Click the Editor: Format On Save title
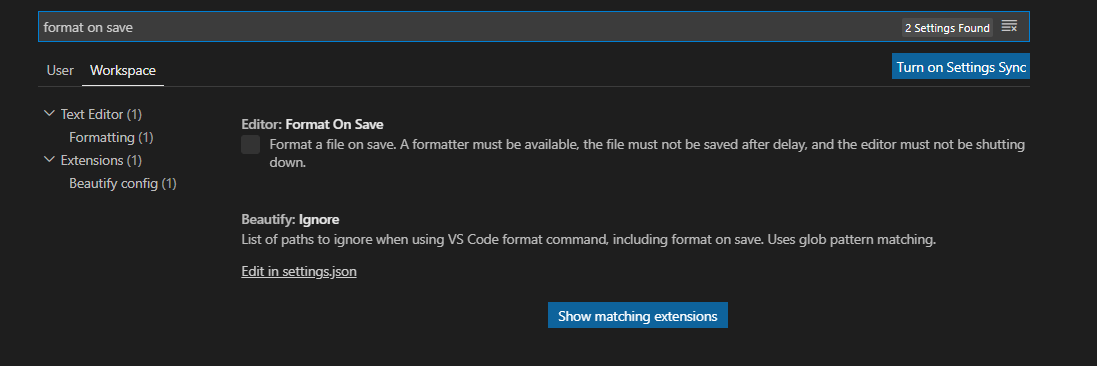The image size is (1097, 366). pos(312,124)
